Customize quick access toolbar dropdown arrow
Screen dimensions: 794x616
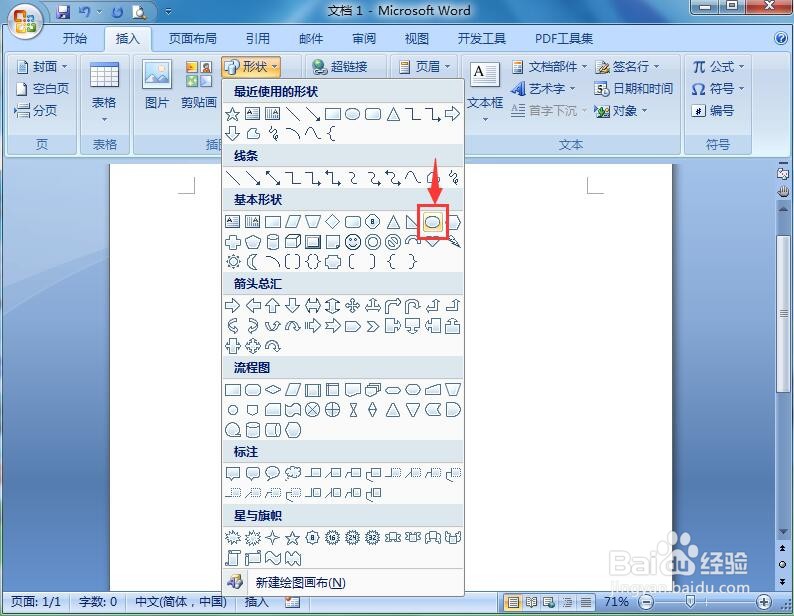[x=169, y=11]
